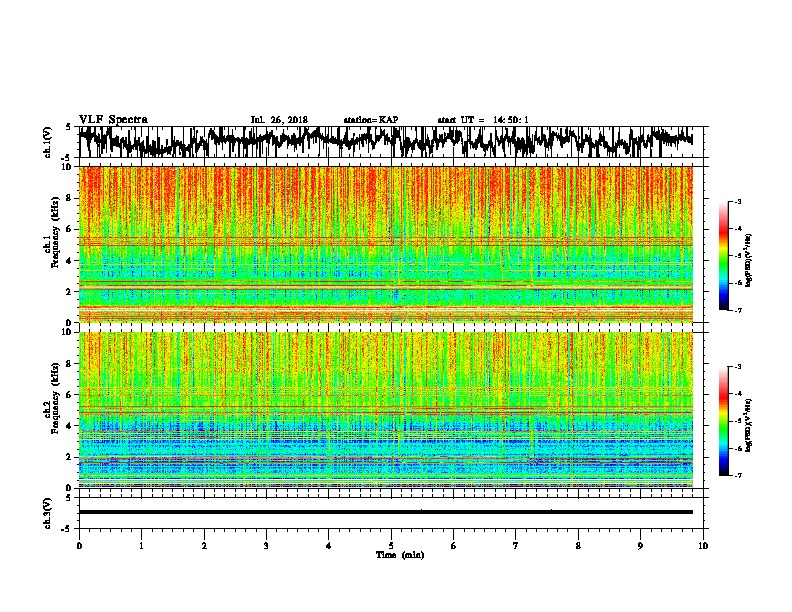This screenshot has height=612, width=792.
Task: Select the date text "Jul. 26, 2018"
Action: tap(279, 120)
